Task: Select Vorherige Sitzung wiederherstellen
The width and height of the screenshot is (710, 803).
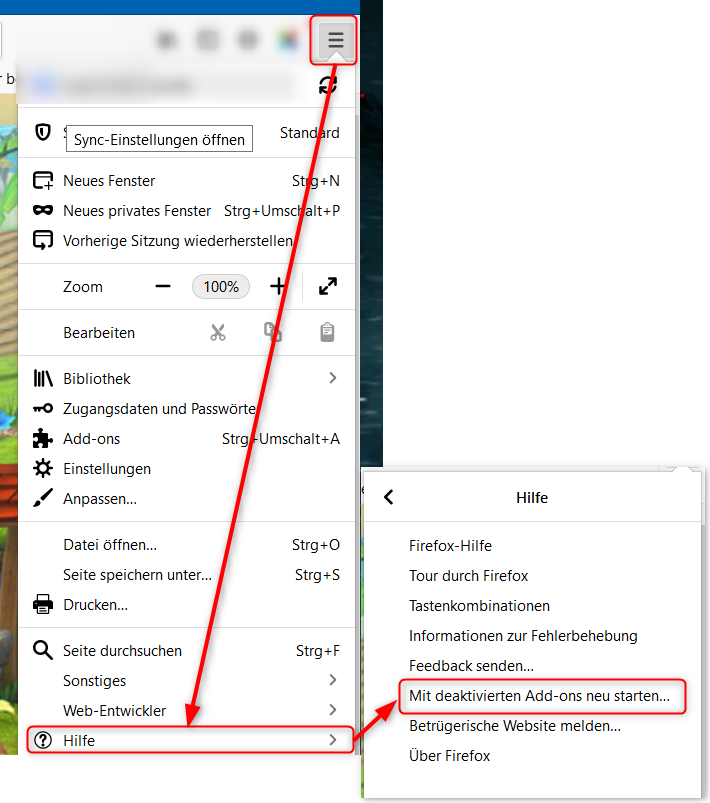Action: coord(186,241)
